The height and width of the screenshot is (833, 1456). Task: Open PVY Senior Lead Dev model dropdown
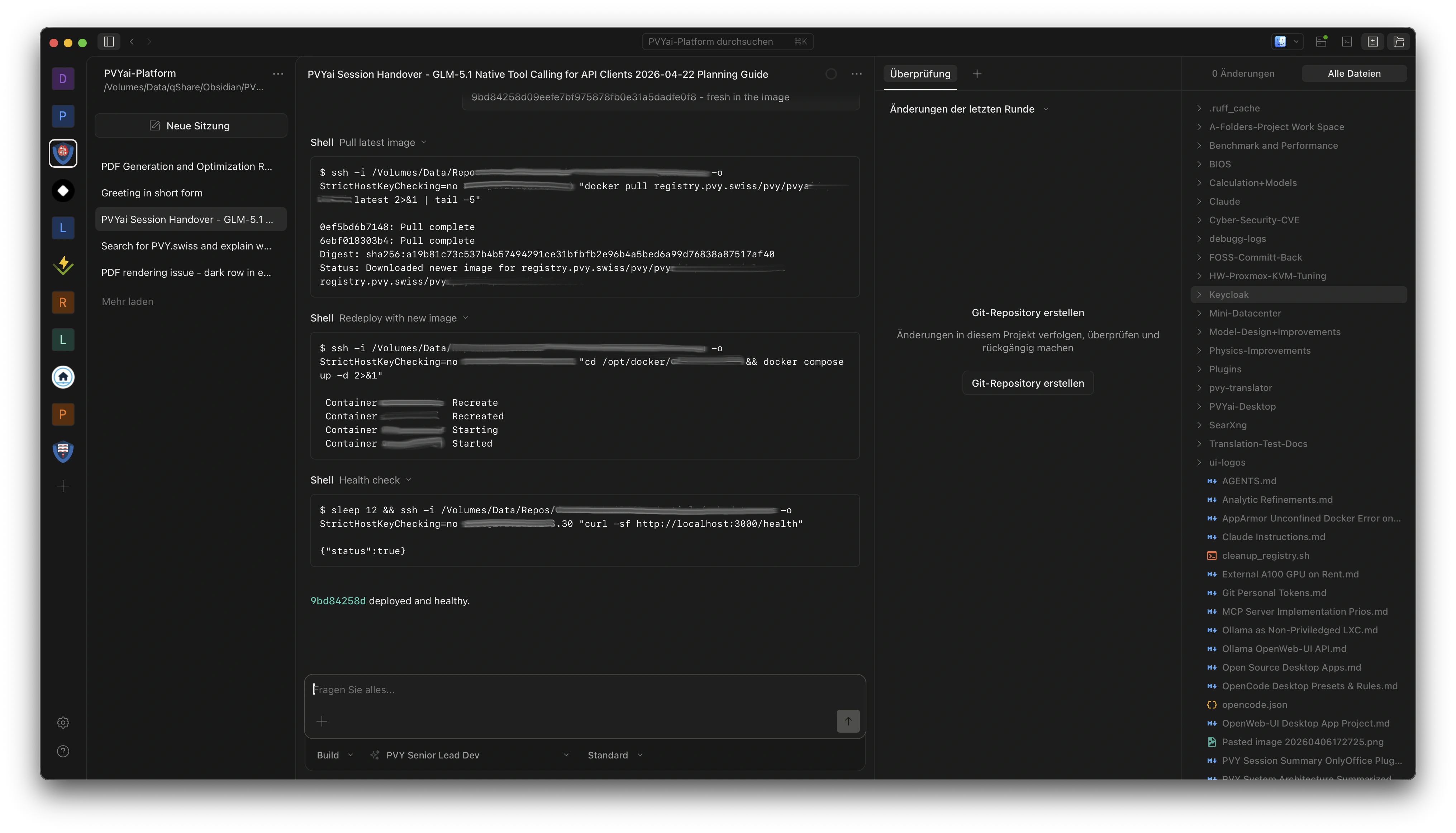(469, 755)
